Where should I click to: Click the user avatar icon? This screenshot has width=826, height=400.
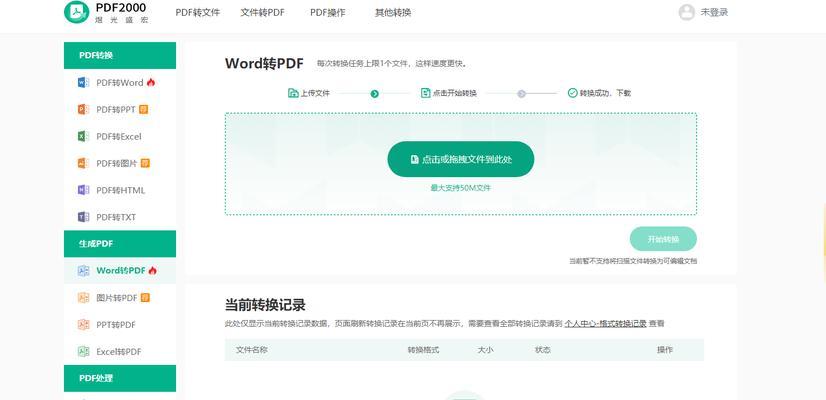(686, 12)
